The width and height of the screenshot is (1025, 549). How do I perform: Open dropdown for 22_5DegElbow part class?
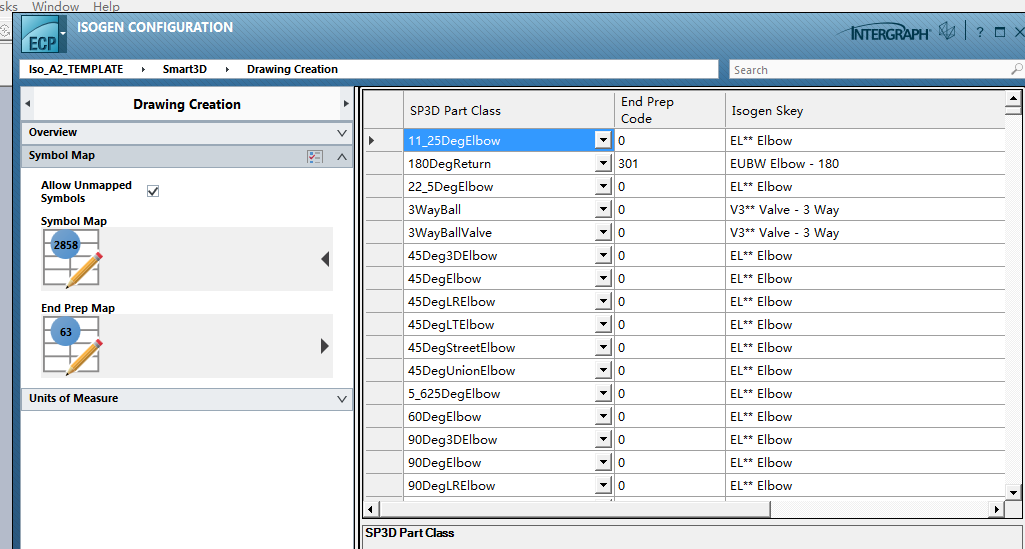click(603, 187)
